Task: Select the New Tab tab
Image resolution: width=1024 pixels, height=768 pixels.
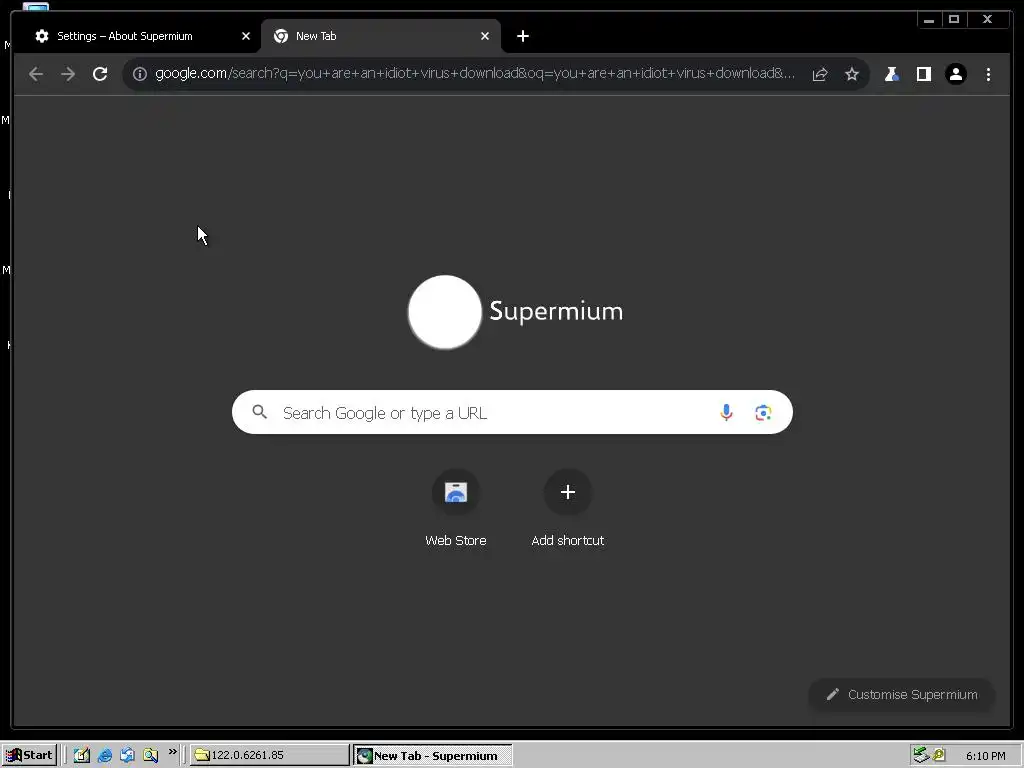Action: [x=381, y=36]
